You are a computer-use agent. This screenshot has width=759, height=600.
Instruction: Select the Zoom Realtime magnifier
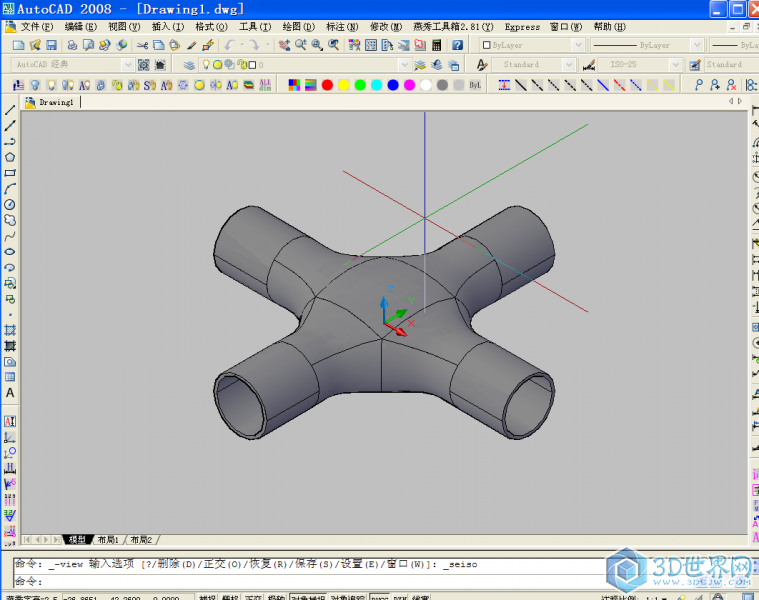(301, 45)
